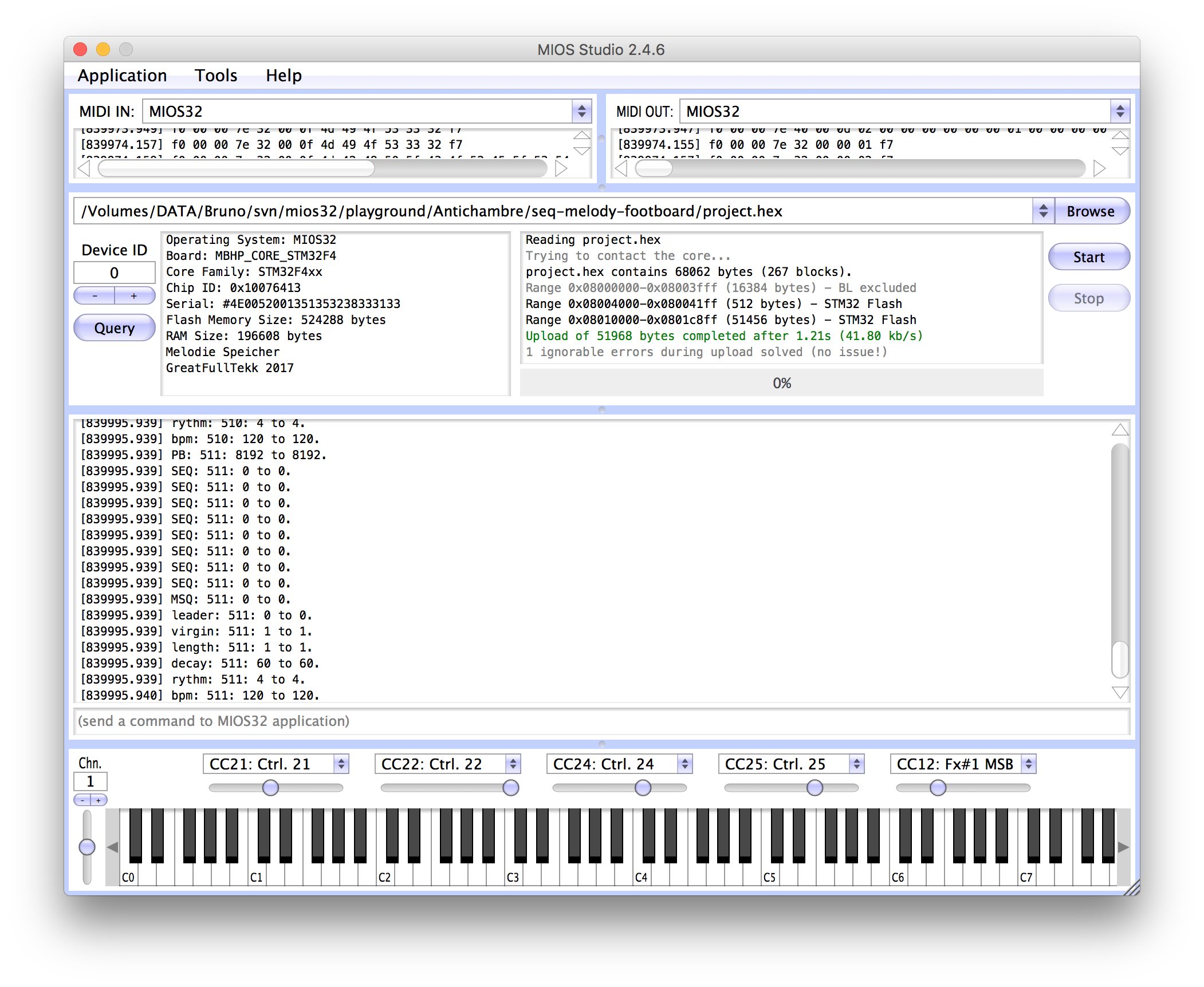Click MIDI IN monitor scroll up arrow

tap(582, 136)
